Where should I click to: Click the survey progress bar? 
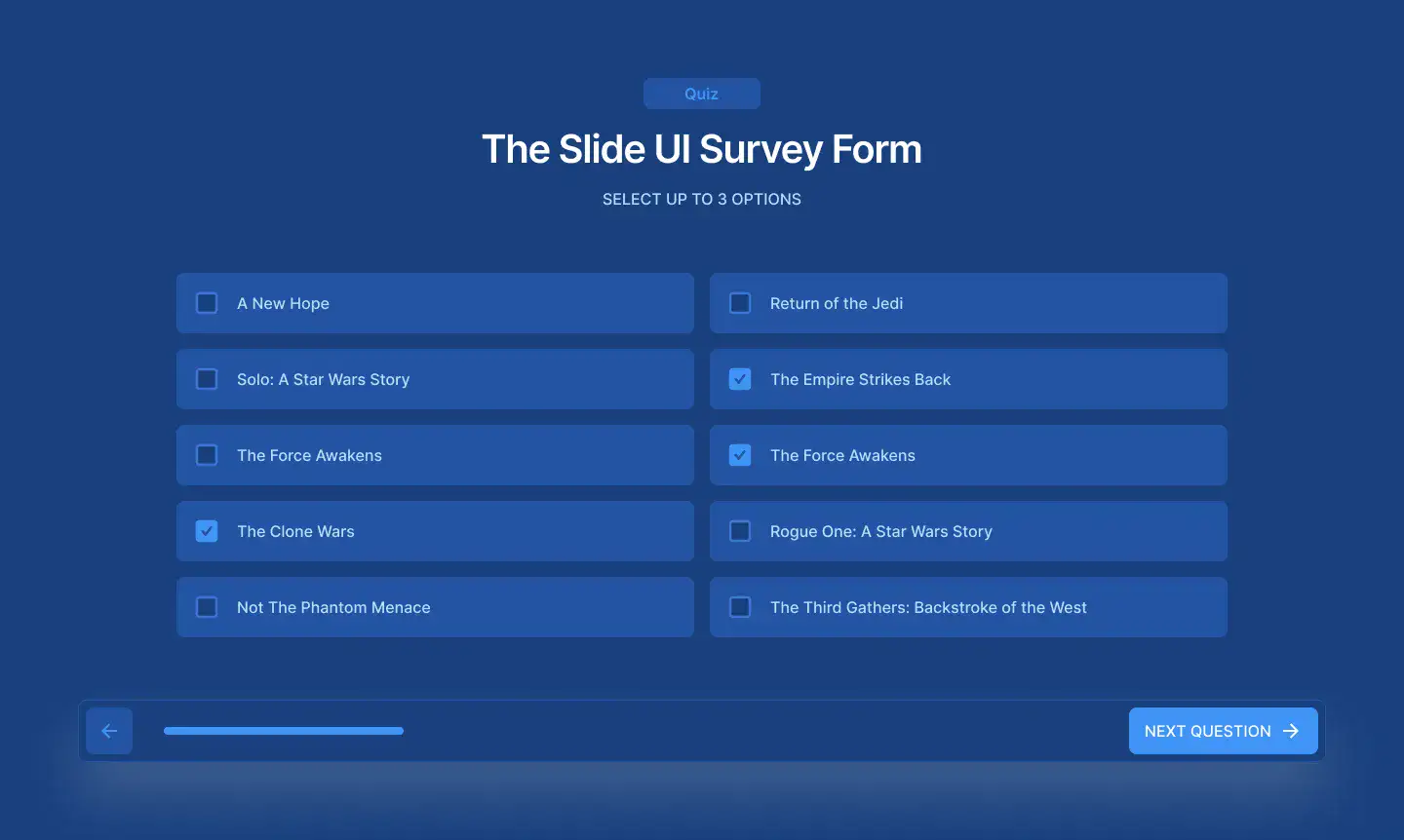[x=284, y=731]
